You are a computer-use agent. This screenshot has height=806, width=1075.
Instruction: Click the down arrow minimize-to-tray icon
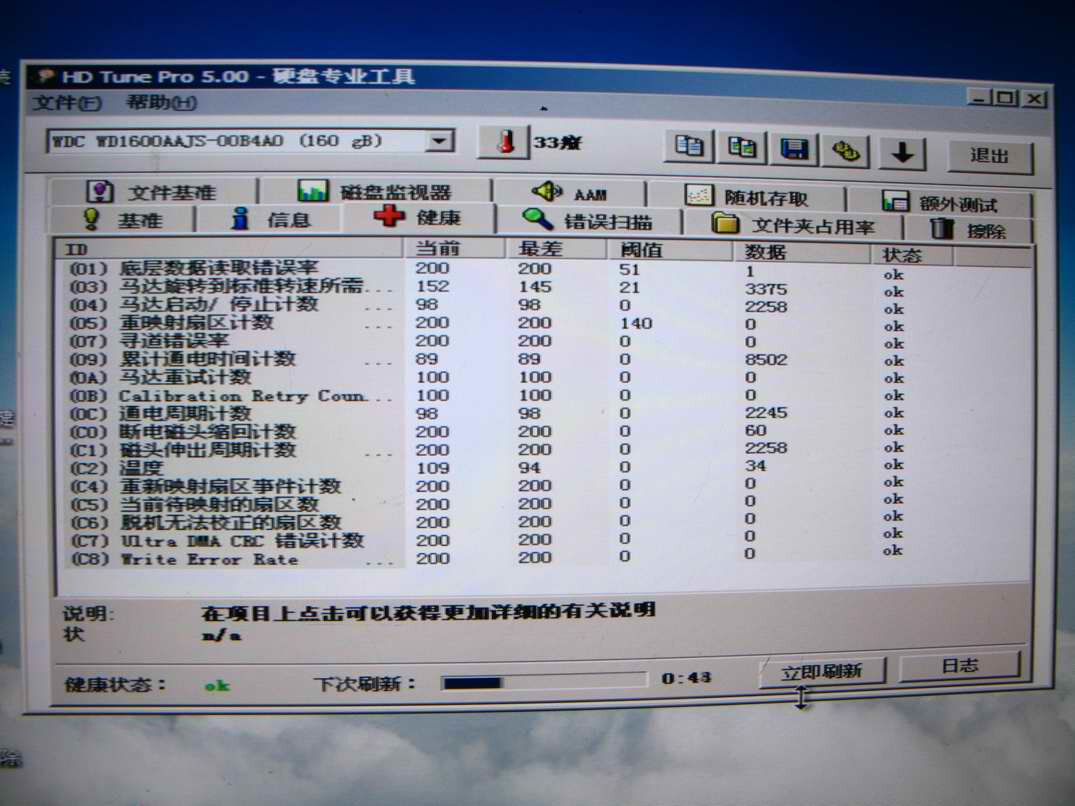(902, 154)
